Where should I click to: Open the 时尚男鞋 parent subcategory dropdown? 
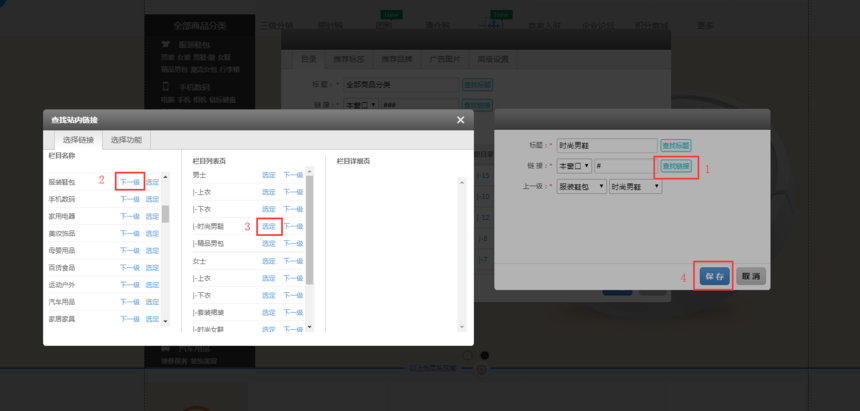pyautogui.click(x=636, y=187)
